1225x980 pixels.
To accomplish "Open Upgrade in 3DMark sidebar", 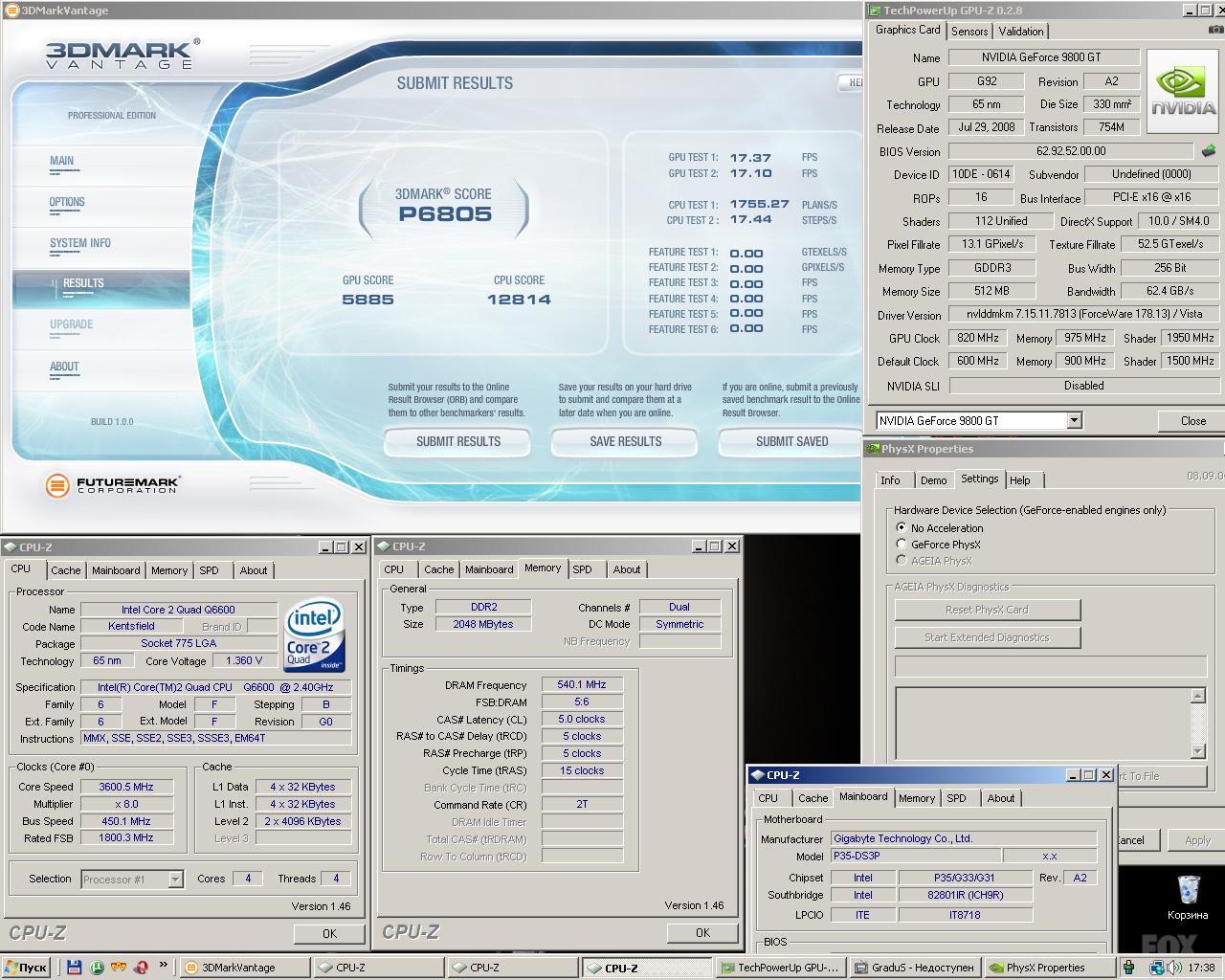I will (x=72, y=324).
